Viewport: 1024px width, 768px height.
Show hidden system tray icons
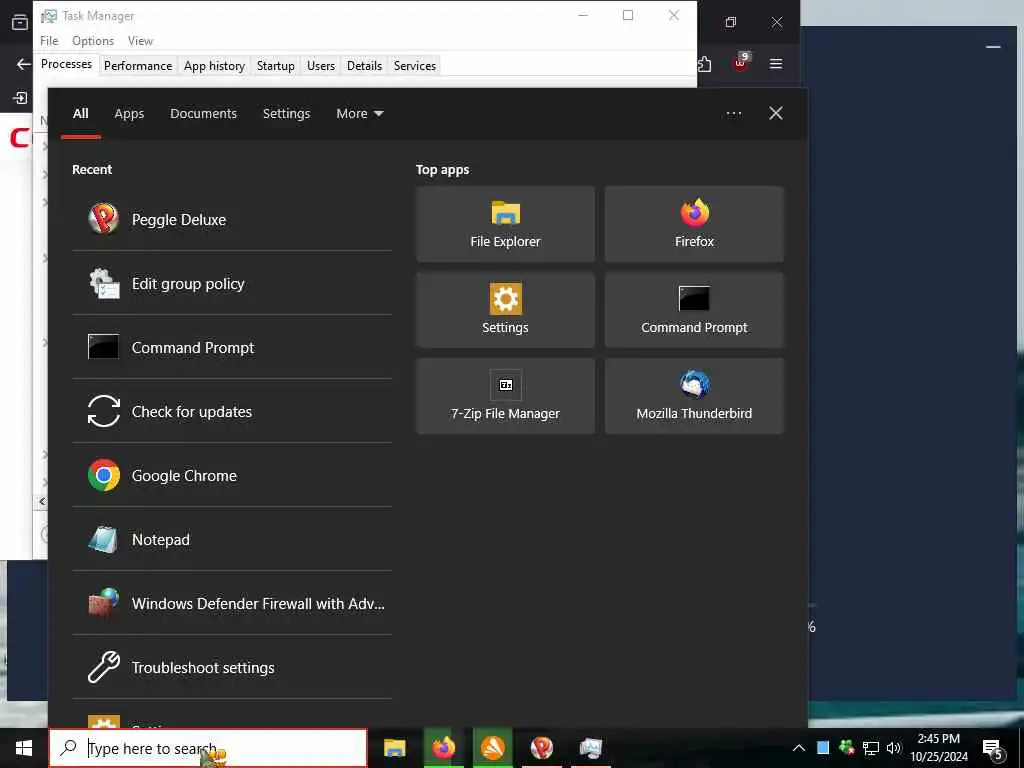[x=799, y=748]
